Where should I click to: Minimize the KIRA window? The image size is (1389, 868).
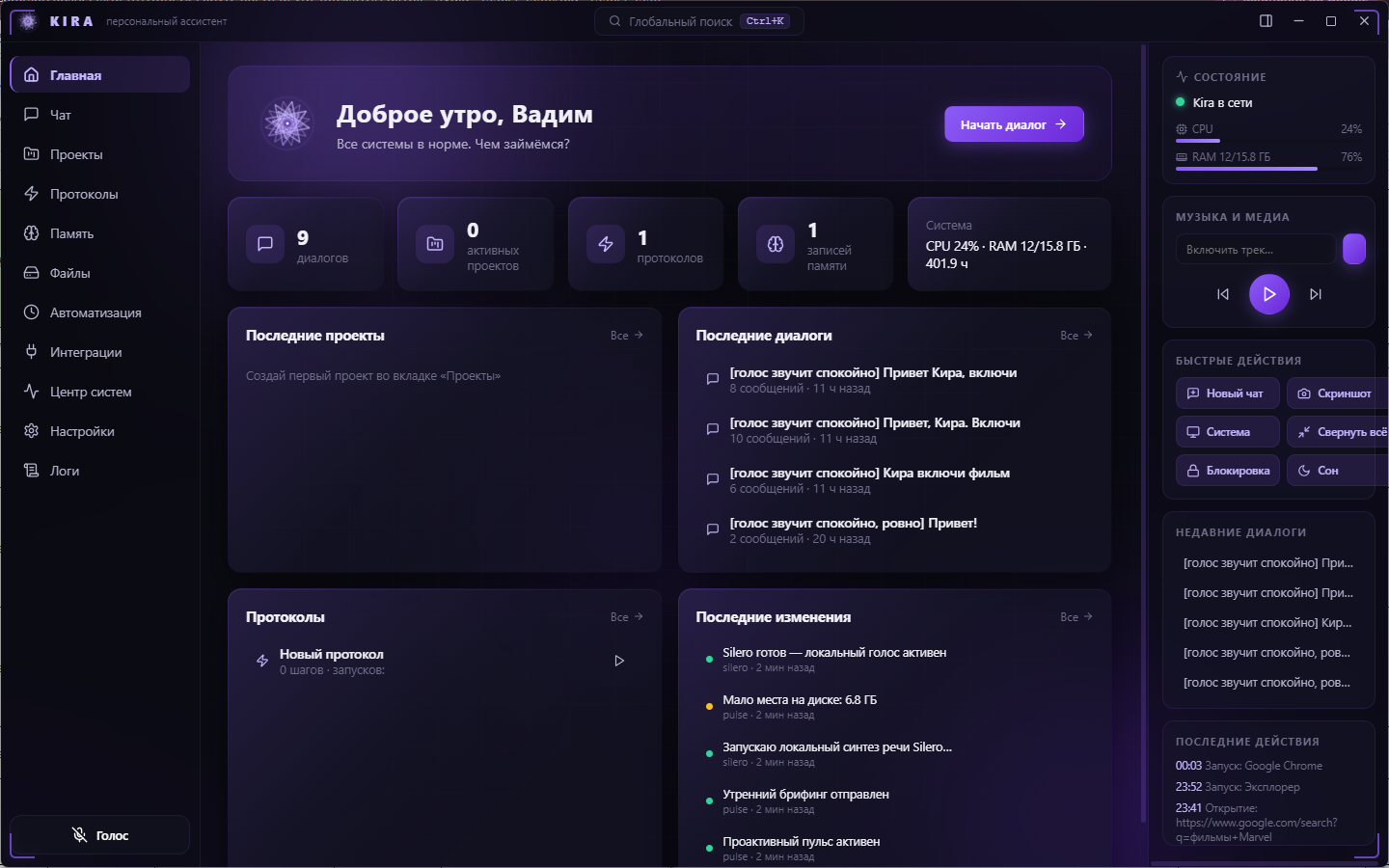coord(1298,21)
